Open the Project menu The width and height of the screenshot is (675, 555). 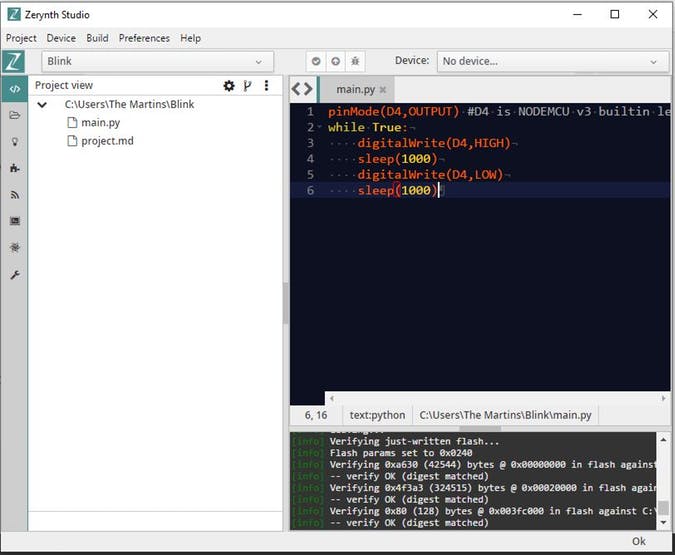[21, 38]
